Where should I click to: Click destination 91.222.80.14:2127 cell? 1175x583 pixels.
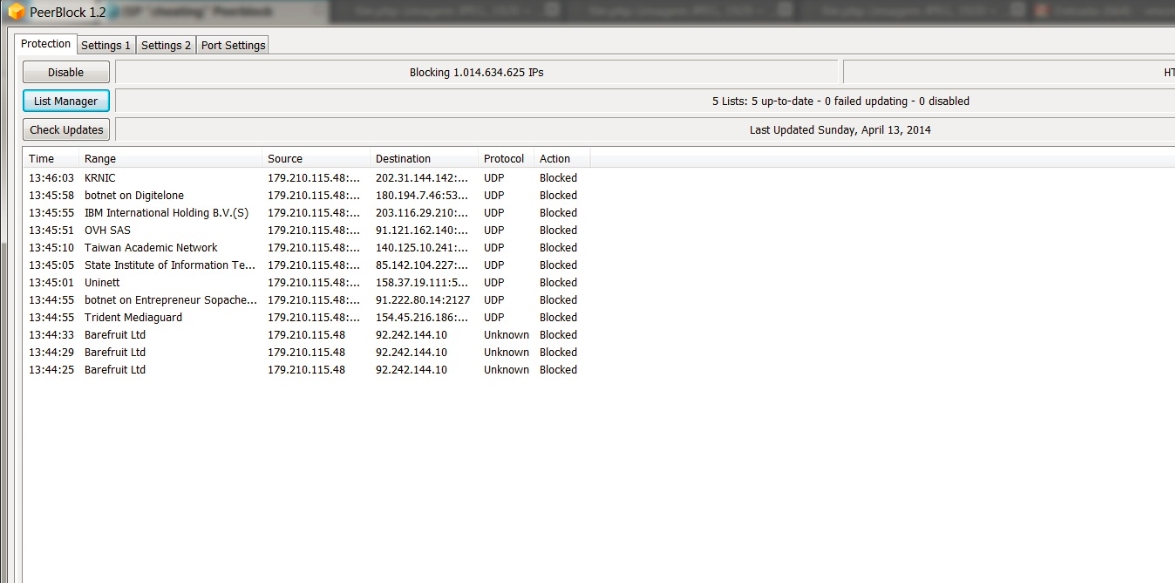click(x=423, y=300)
